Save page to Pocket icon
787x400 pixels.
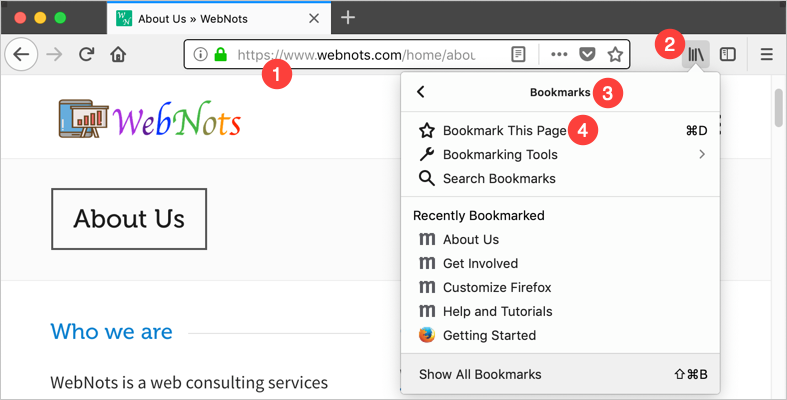pyautogui.click(x=588, y=54)
